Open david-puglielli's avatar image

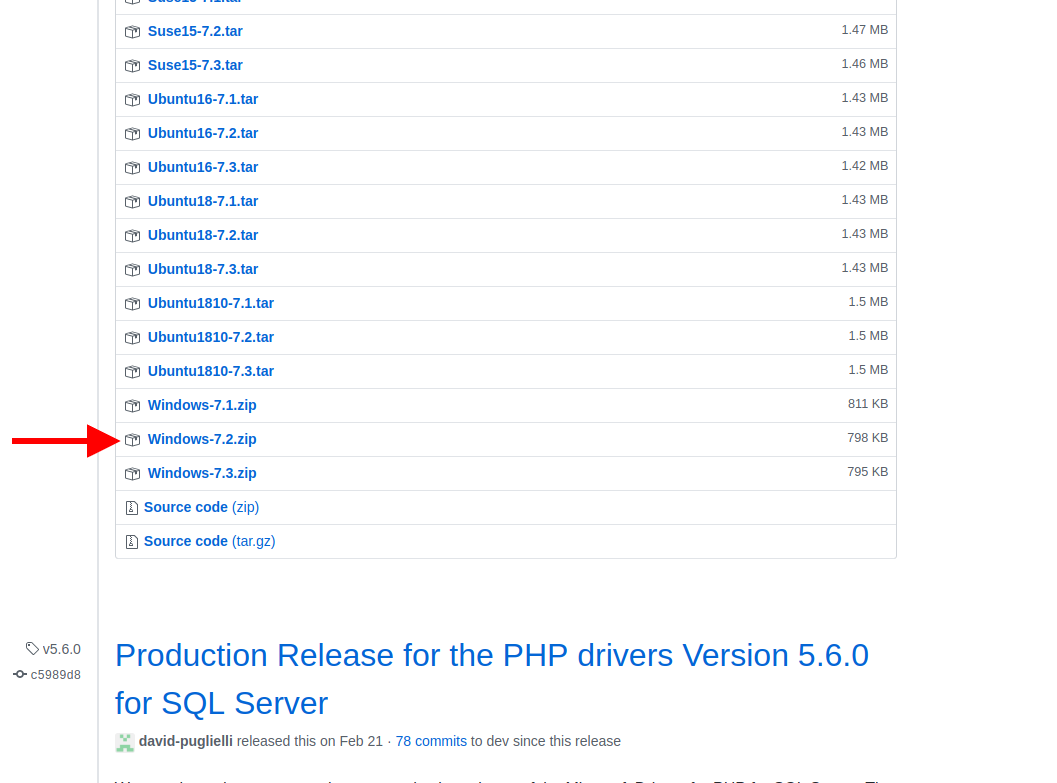point(125,742)
